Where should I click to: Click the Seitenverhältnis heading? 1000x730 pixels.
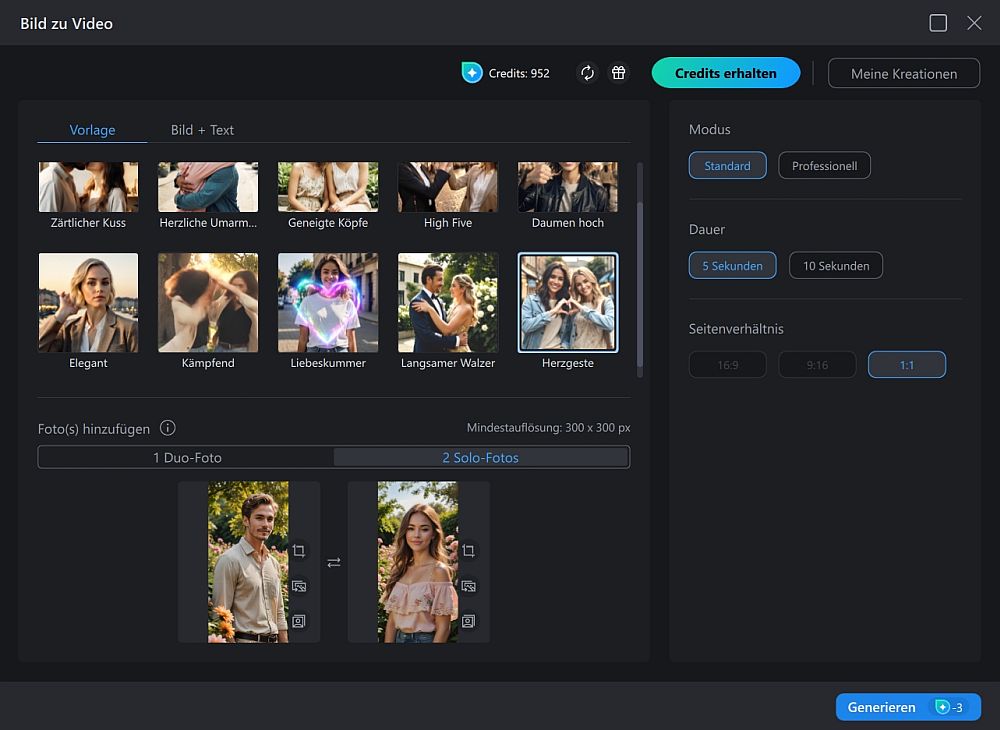[x=736, y=329]
